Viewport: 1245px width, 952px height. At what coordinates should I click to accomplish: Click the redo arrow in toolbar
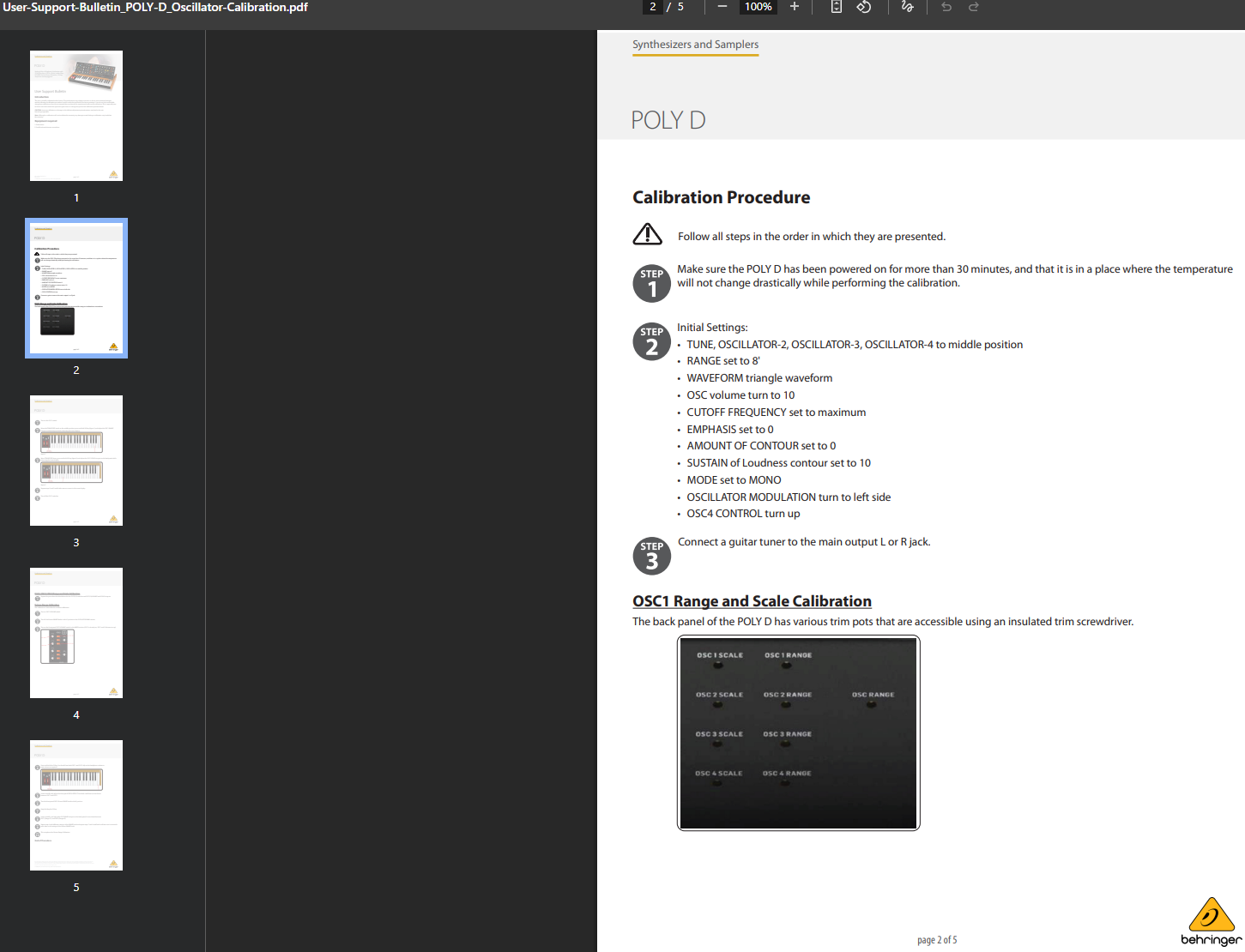pyautogui.click(x=974, y=7)
